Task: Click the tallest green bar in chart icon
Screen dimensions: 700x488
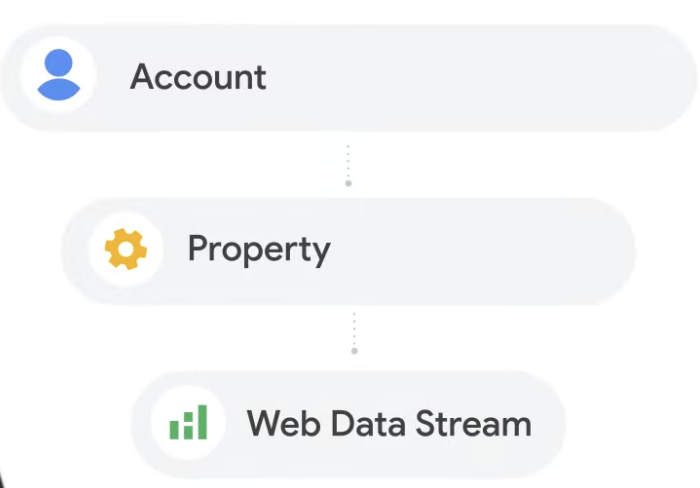Action: coord(202,422)
